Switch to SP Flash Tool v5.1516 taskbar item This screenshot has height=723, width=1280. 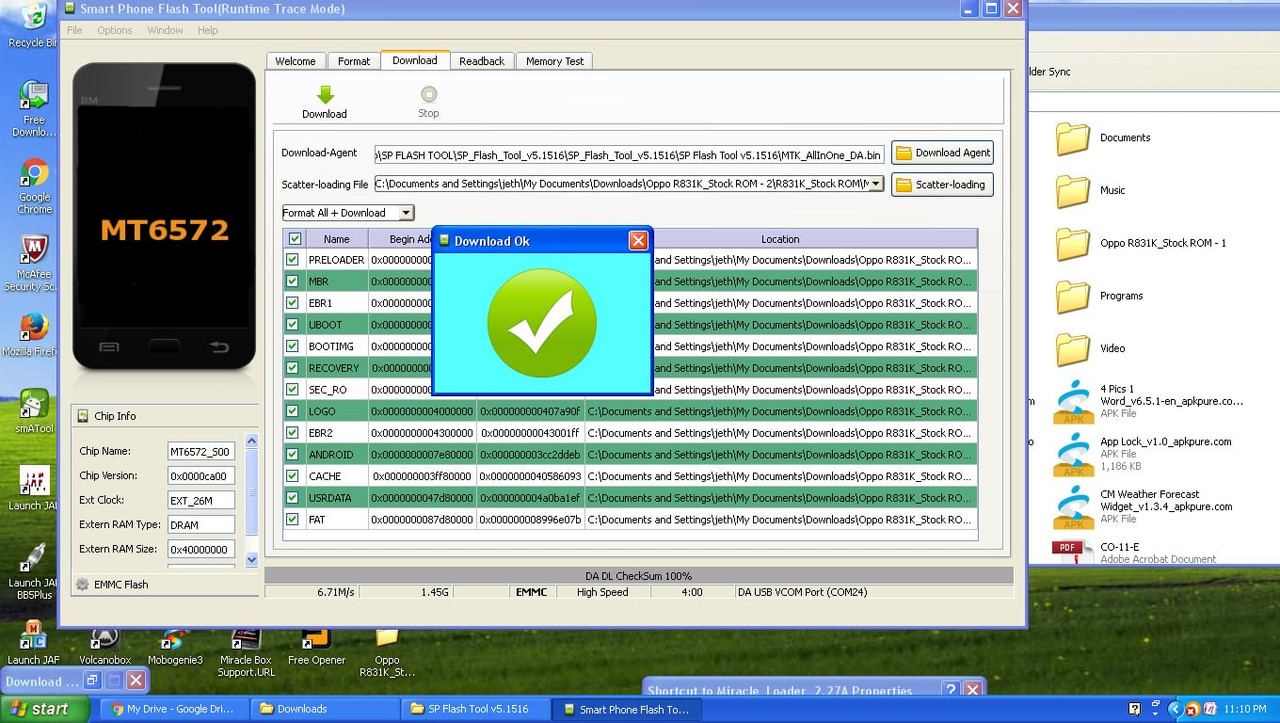click(x=476, y=709)
